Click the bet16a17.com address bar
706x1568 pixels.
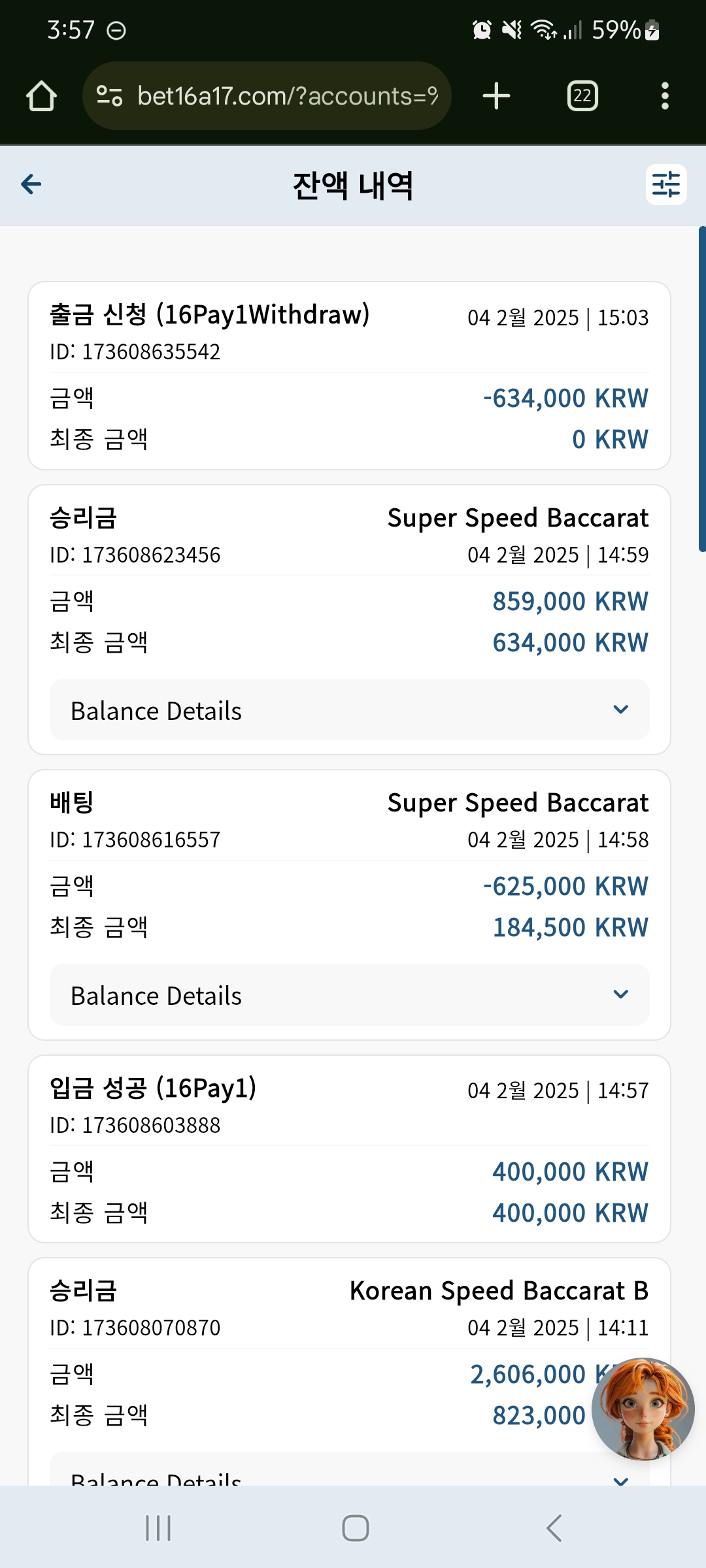267,96
